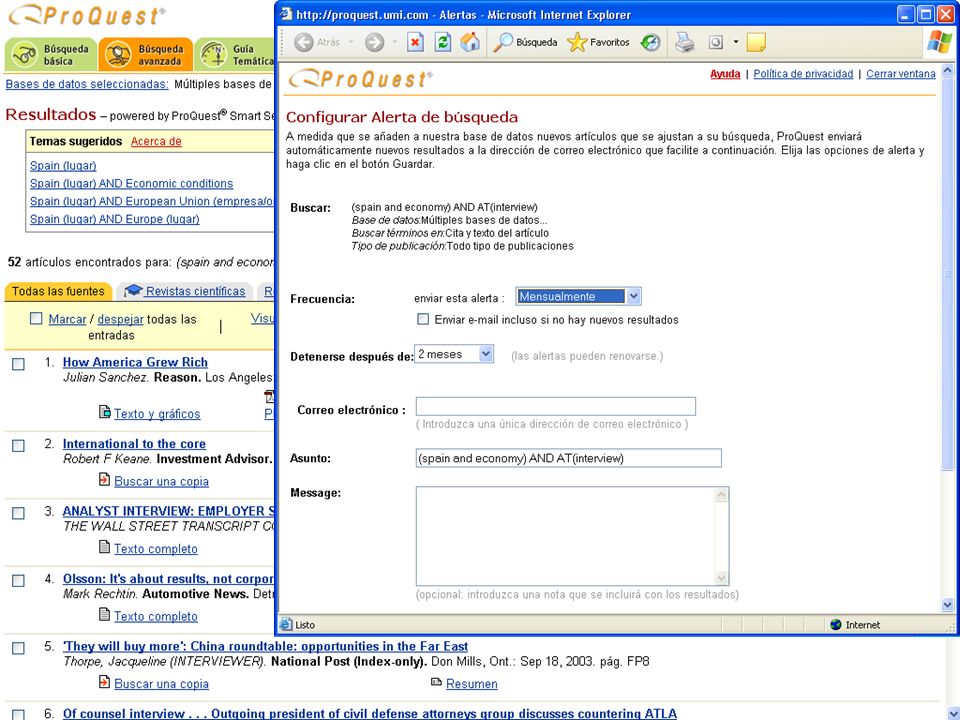Click the Alertas page scrollbar up arrow
Viewport: 960px width, 720px height.
(947, 70)
